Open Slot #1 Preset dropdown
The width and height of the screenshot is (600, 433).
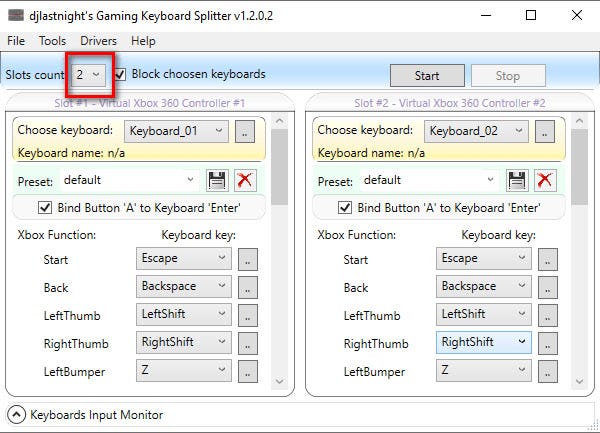click(x=130, y=180)
